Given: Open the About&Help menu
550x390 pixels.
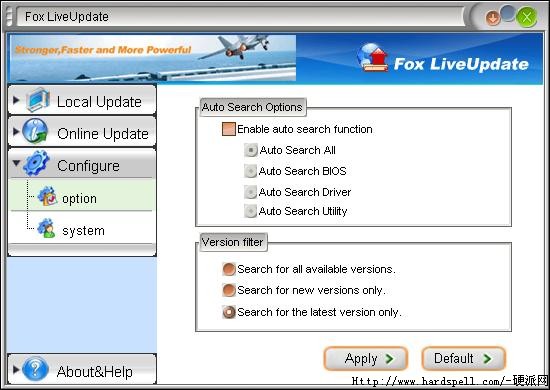Looking at the screenshot, I should click(82, 369).
